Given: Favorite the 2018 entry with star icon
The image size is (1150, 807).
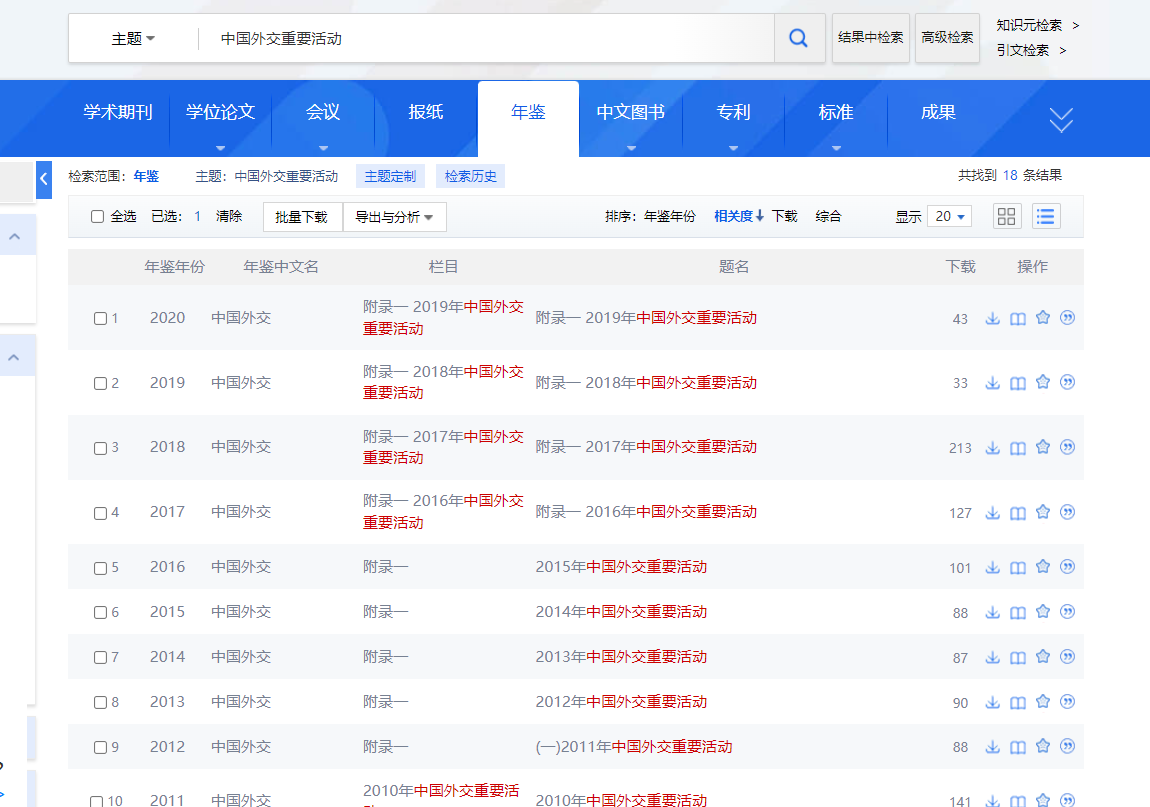Looking at the screenshot, I should (x=1043, y=447).
